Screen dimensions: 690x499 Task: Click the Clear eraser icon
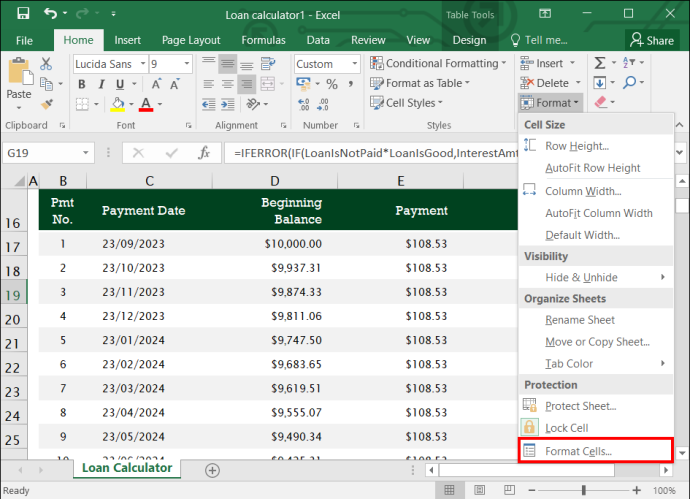tap(601, 103)
